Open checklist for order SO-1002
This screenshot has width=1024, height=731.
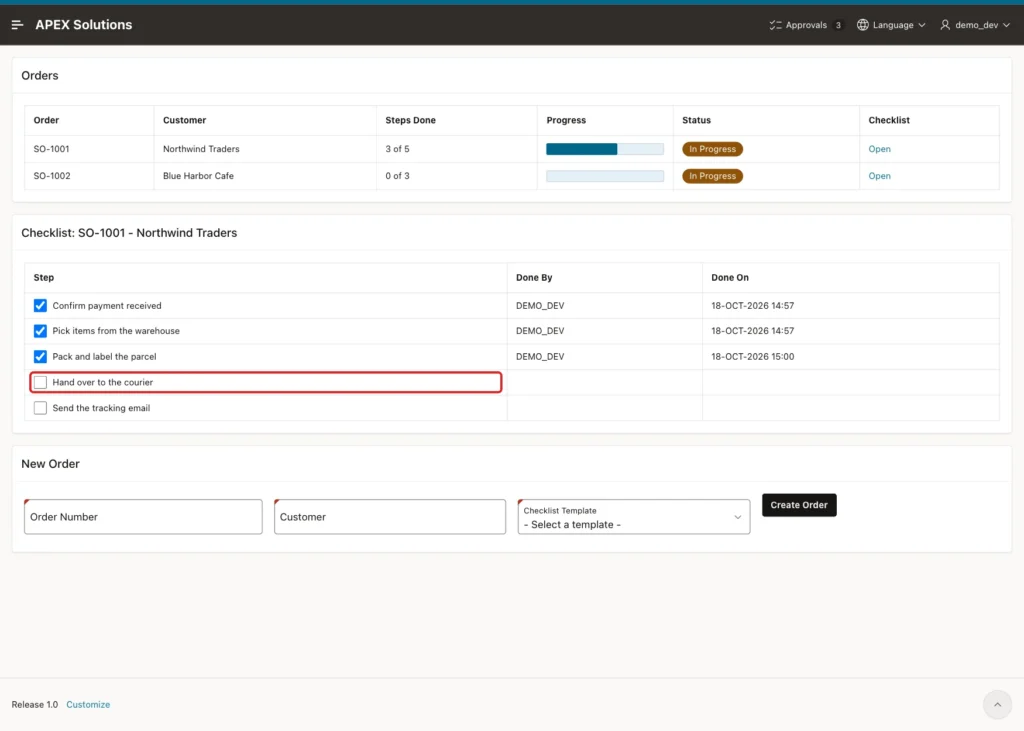[879, 176]
